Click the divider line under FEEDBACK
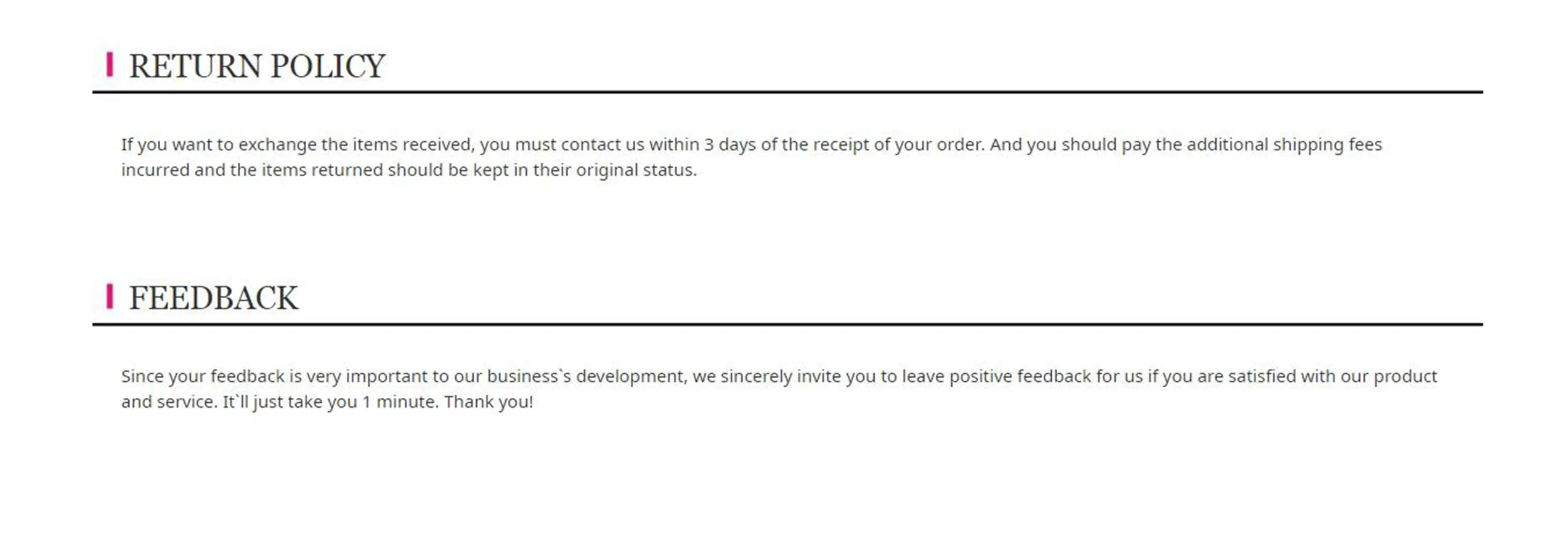Screen dimensions: 1568x547 (x=787, y=324)
